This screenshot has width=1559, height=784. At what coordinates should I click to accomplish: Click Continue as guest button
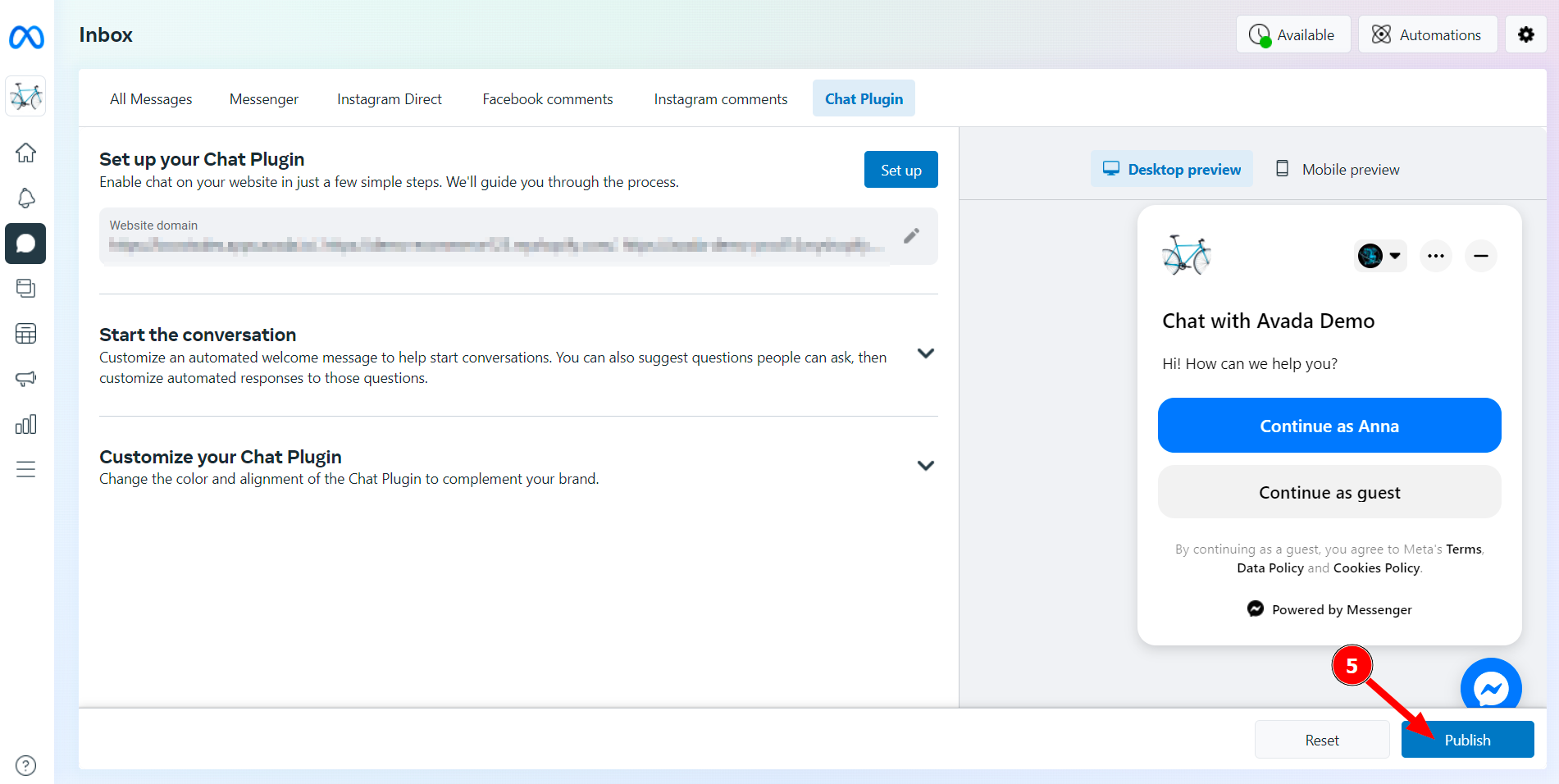tap(1329, 492)
